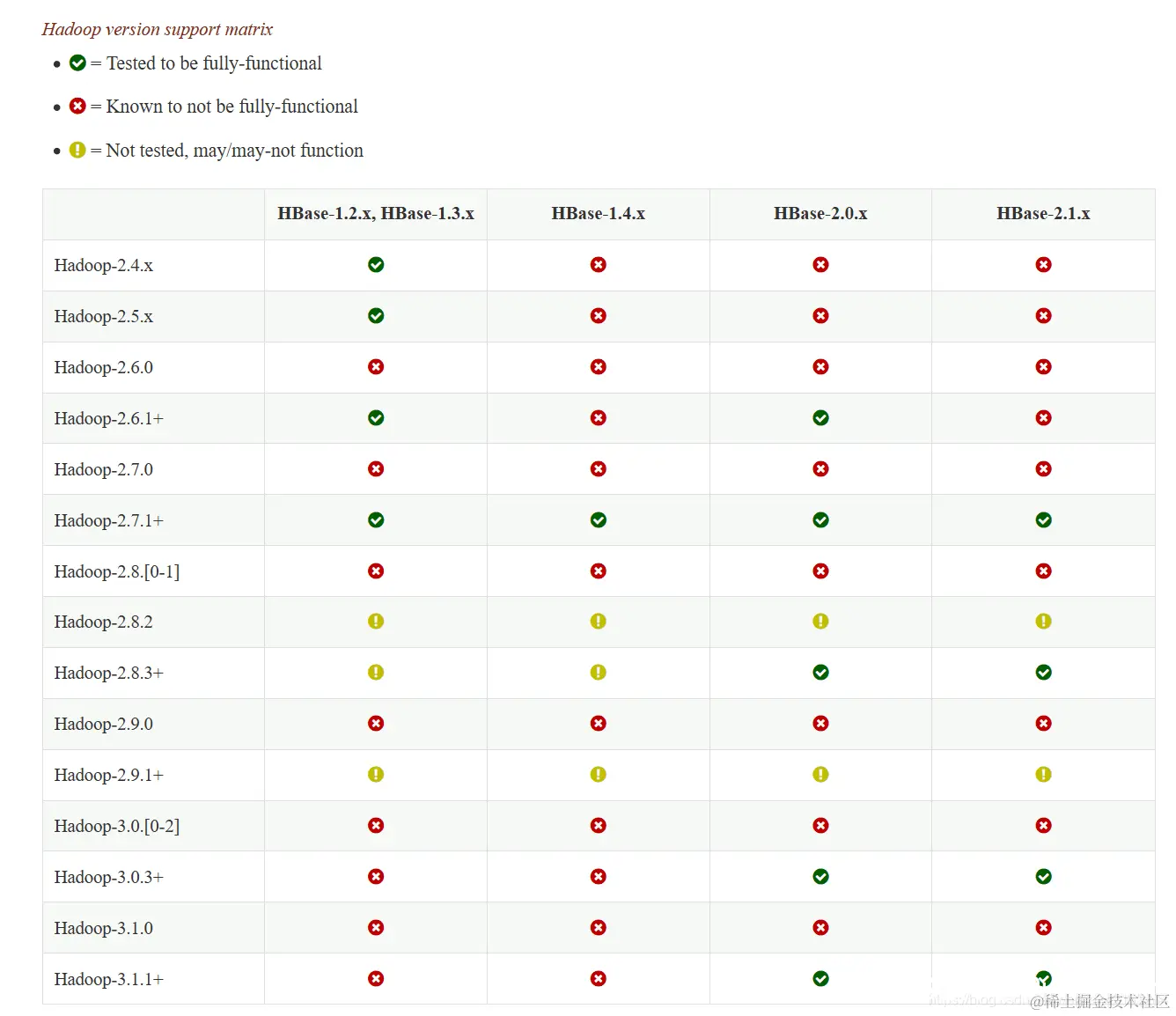Click 'Not tested, may/may-not function' legend text
The image size is (1176, 1016).
click(234, 151)
